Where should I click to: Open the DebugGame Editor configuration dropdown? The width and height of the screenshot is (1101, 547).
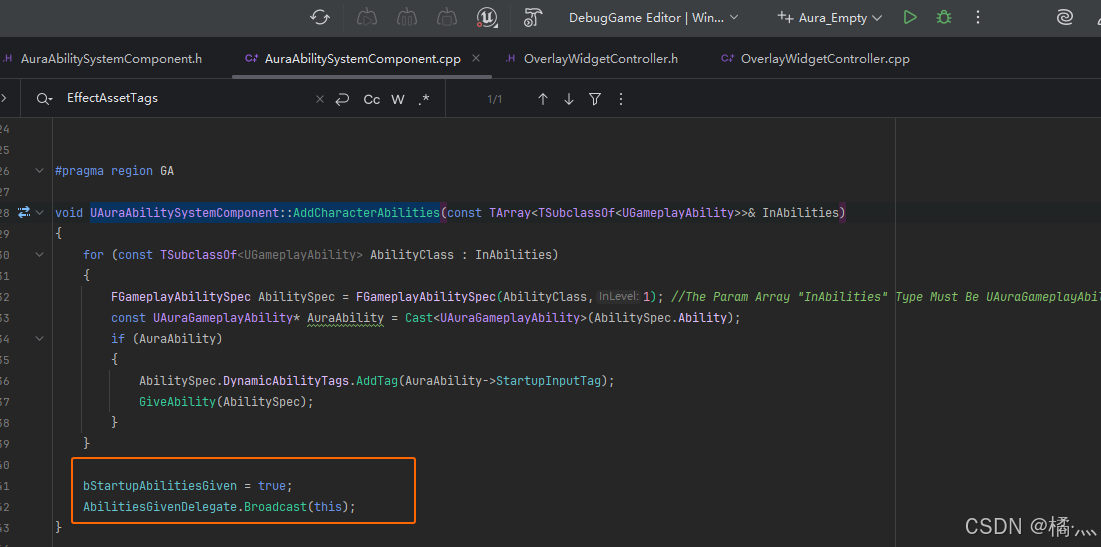[653, 18]
